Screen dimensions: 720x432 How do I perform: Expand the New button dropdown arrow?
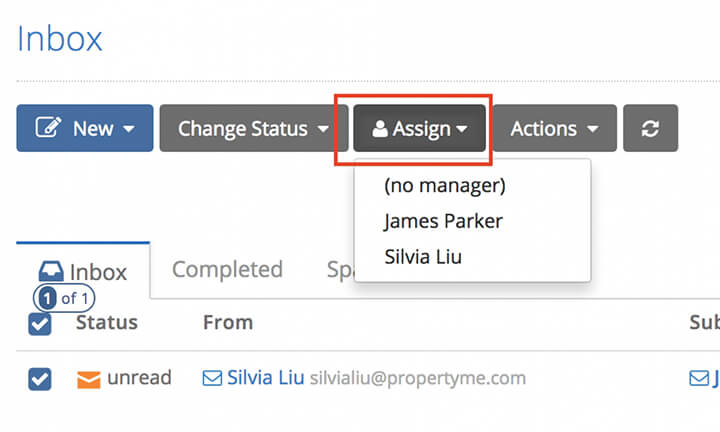click(x=129, y=129)
